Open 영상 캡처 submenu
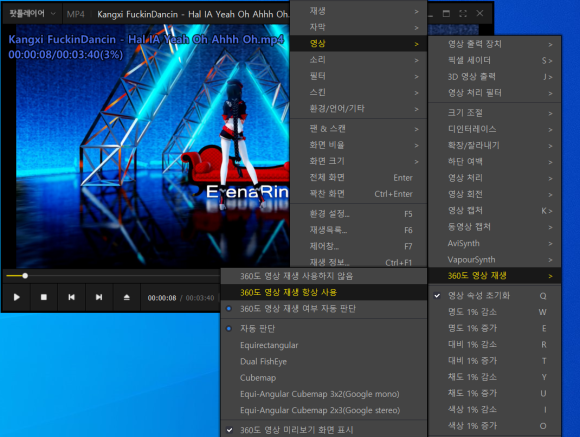 (x=495, y=211)
